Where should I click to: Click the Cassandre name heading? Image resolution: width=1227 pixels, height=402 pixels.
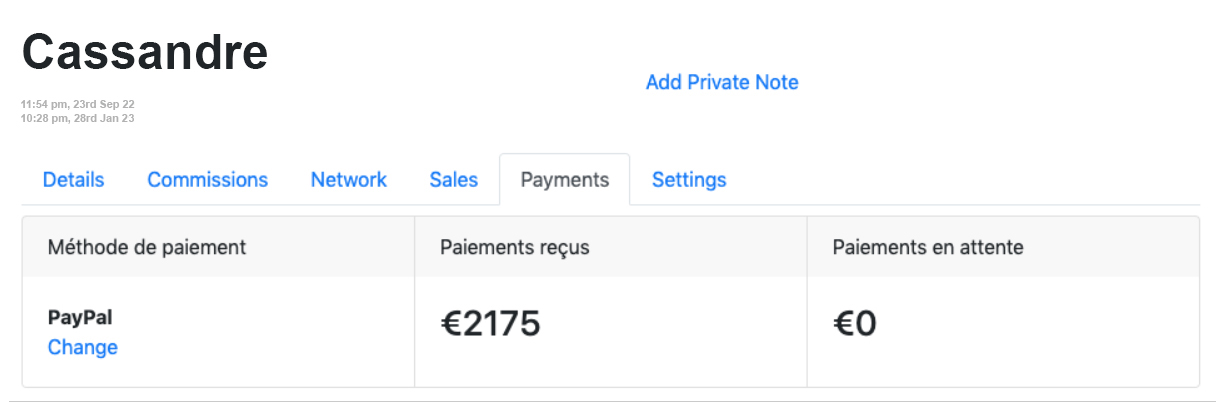pos(145,52)
